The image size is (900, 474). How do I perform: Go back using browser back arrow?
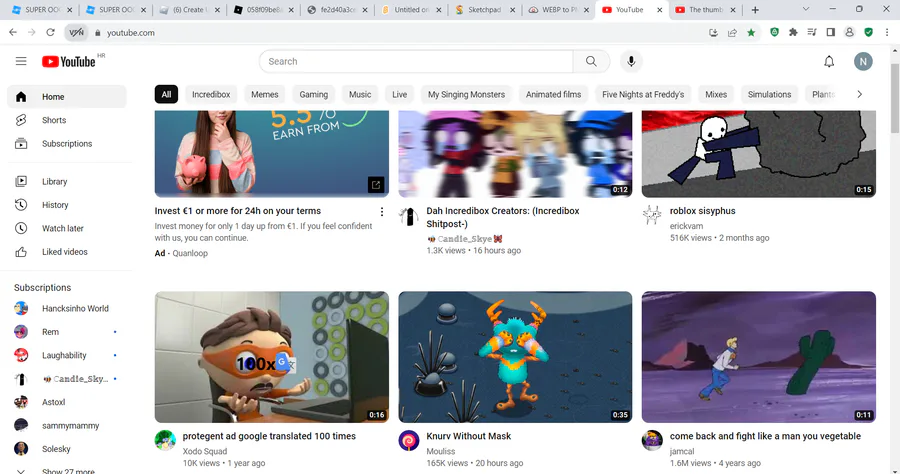coord(13,33)
